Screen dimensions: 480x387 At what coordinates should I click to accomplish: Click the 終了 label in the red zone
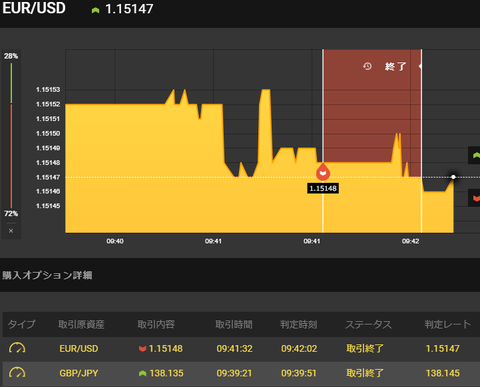tap(395, 66)
